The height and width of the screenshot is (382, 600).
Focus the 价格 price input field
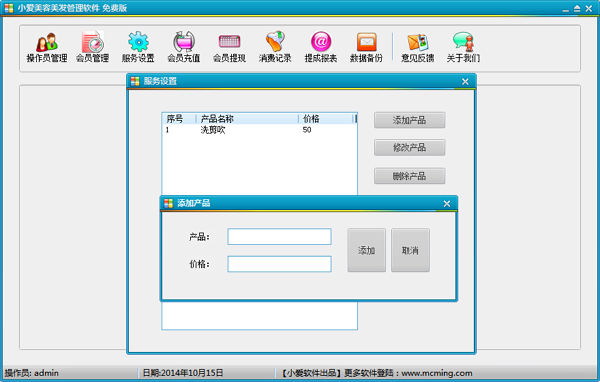pos(279,264)
